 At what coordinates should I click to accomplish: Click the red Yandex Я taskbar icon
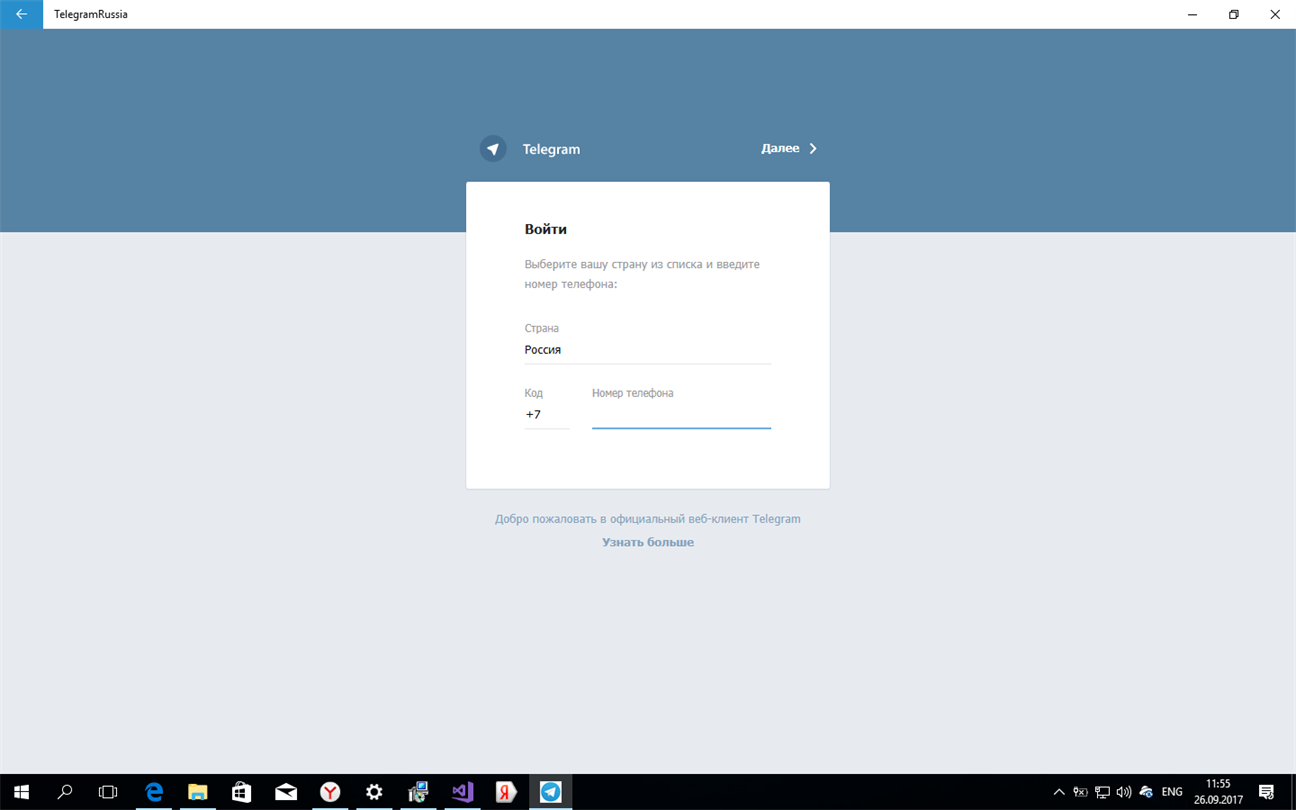click(506, 792)
